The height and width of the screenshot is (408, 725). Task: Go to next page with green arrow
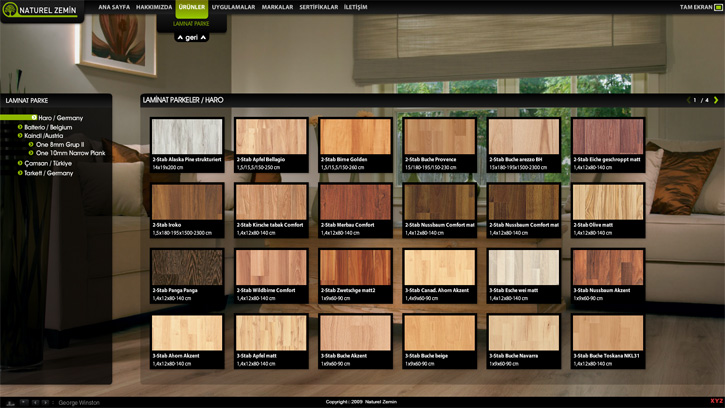tap(716, 100)
